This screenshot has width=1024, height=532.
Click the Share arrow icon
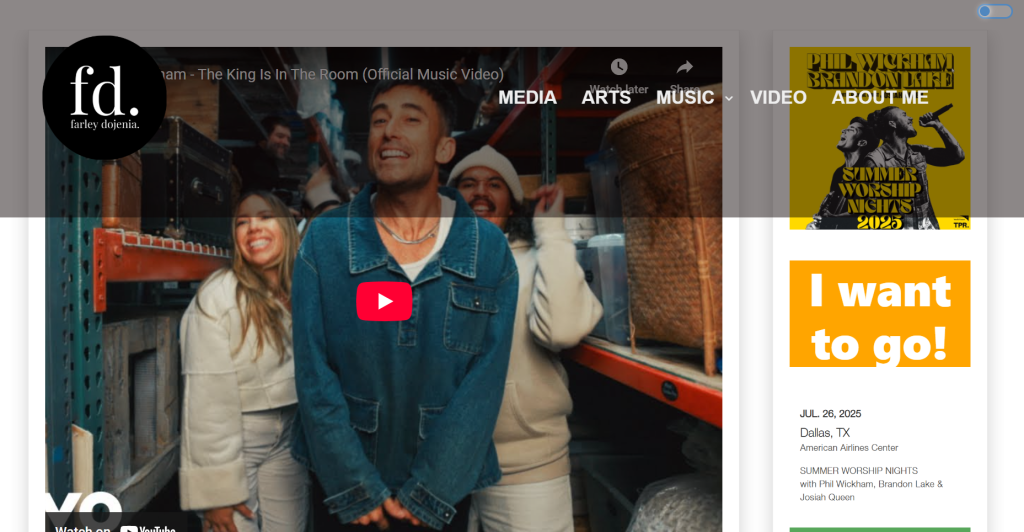point(684,67)
